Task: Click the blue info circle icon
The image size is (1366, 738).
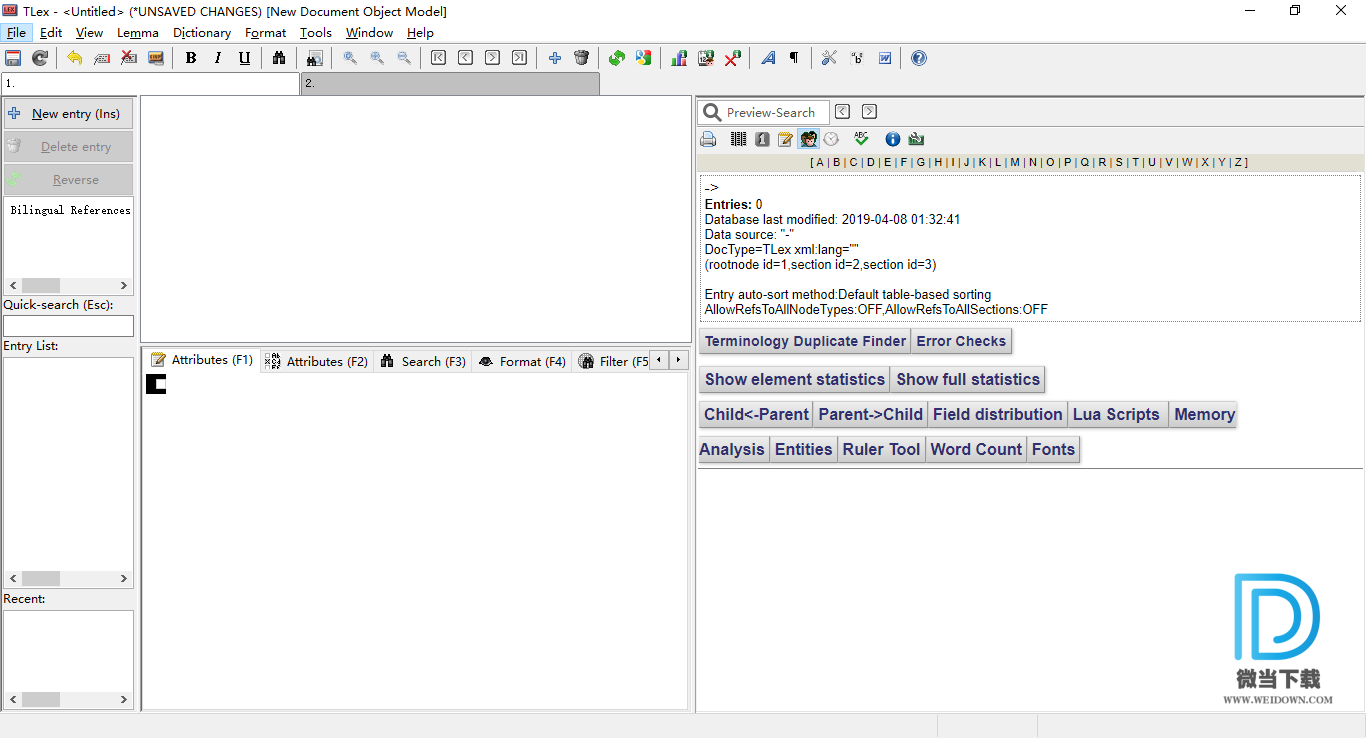Action: pyautogui.click(x=893, y=139)
